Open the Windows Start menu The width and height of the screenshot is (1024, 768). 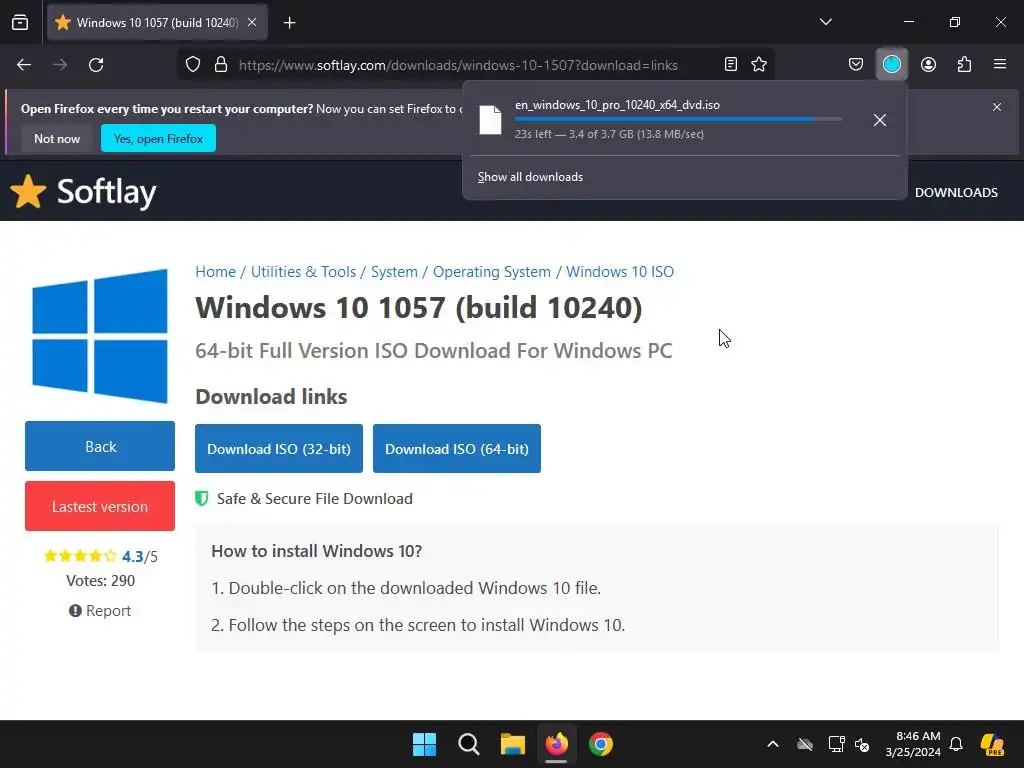point(424,744)
